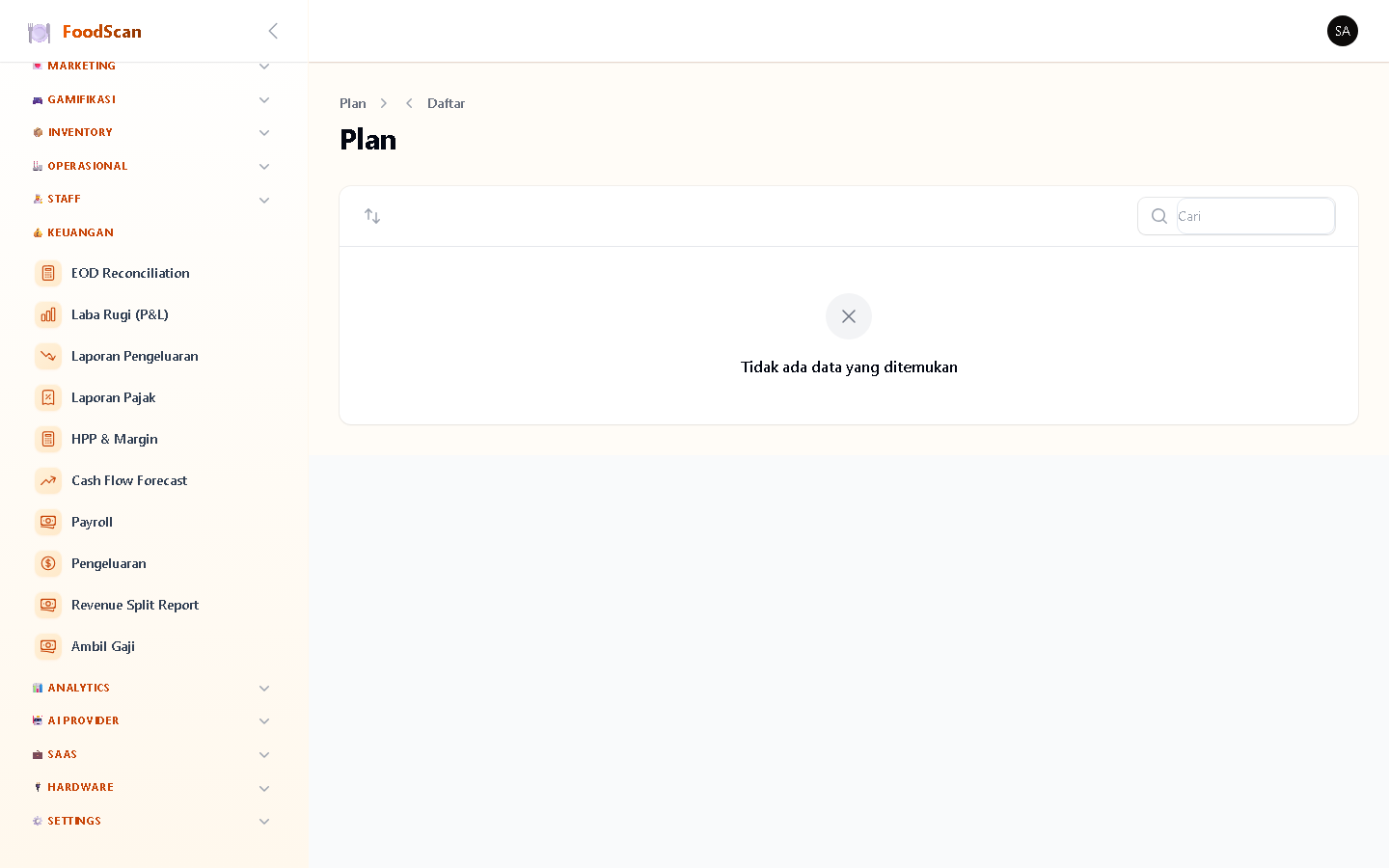The image size is (1389, 868).
Task: Open the SA user avatar menu
Action: tap(1342, 31)
